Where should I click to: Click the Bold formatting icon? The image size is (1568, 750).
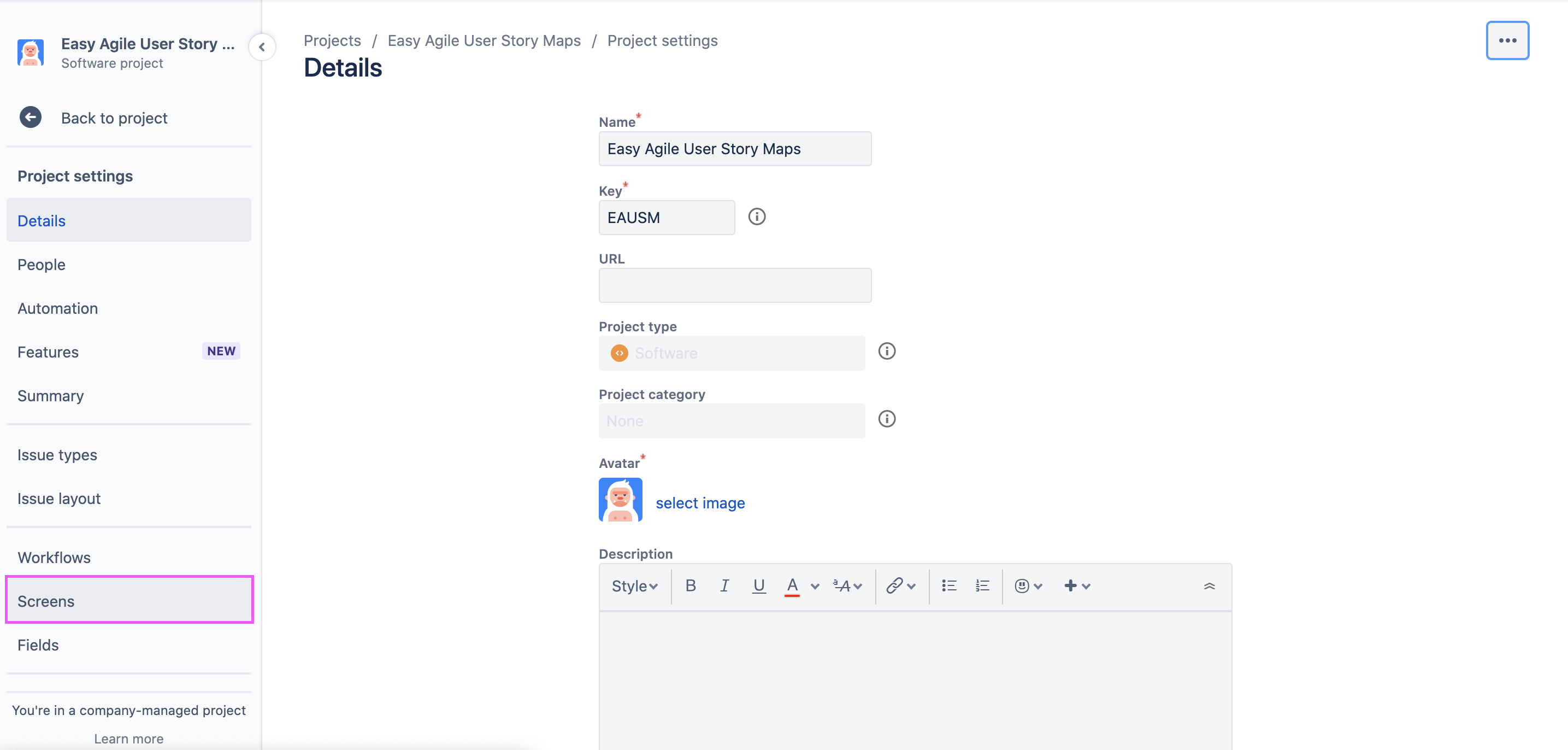point(690,585)
